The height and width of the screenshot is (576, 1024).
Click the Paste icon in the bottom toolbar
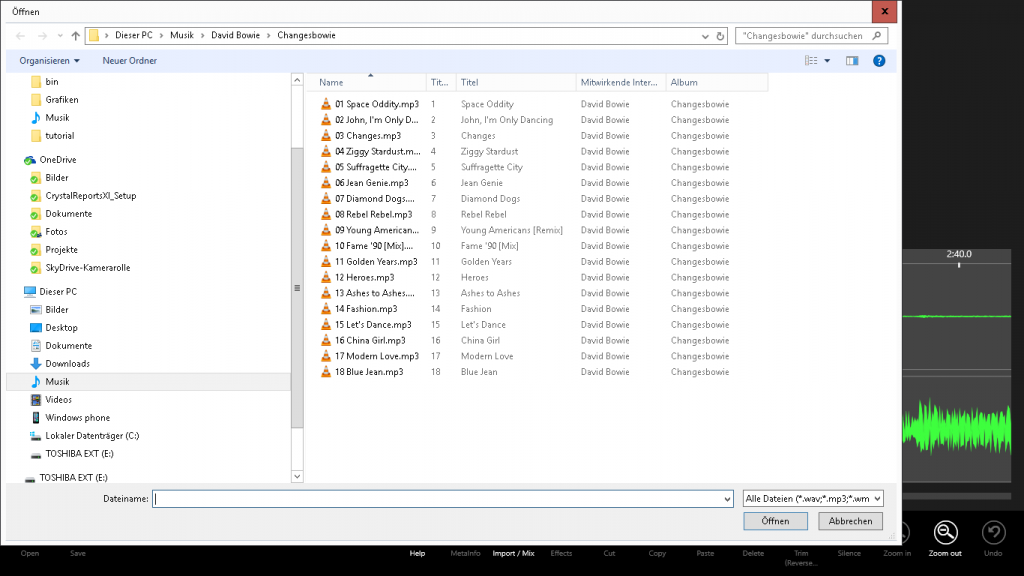(705, 553)
